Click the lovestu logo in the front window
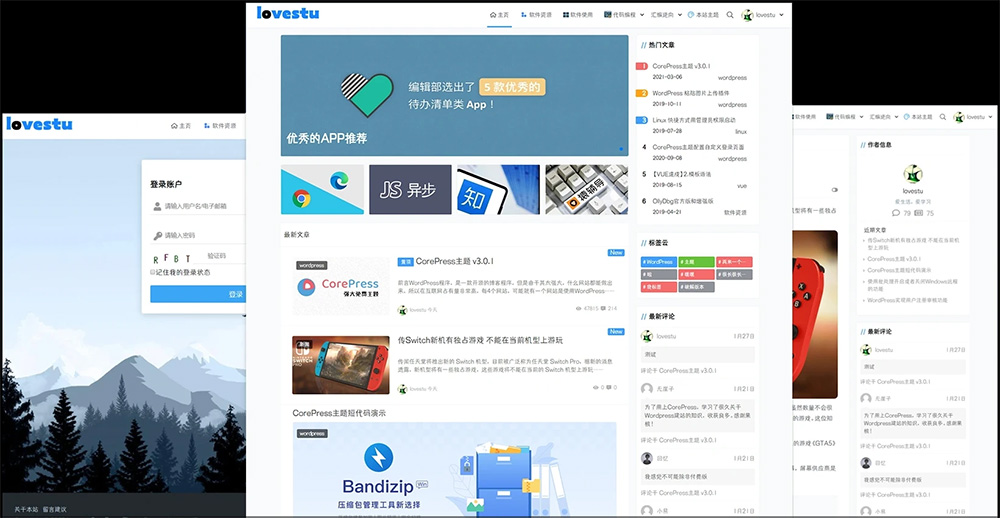The width and height of the screenshot is (1000, 518). point(287,14)
